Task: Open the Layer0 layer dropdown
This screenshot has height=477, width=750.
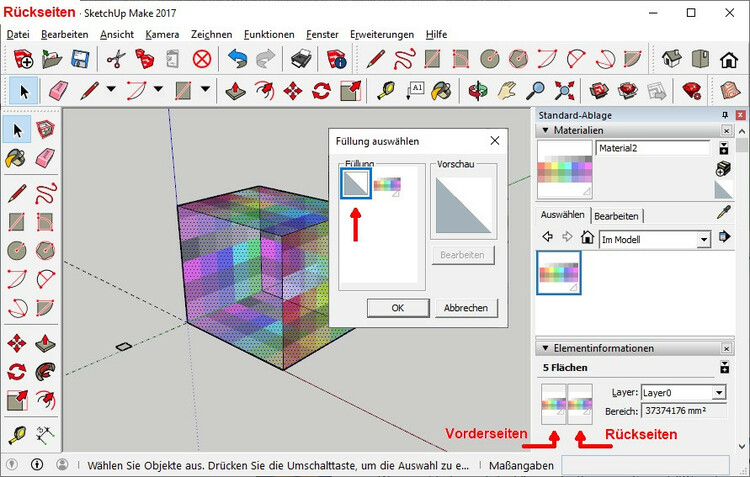Action: (719, 393)
